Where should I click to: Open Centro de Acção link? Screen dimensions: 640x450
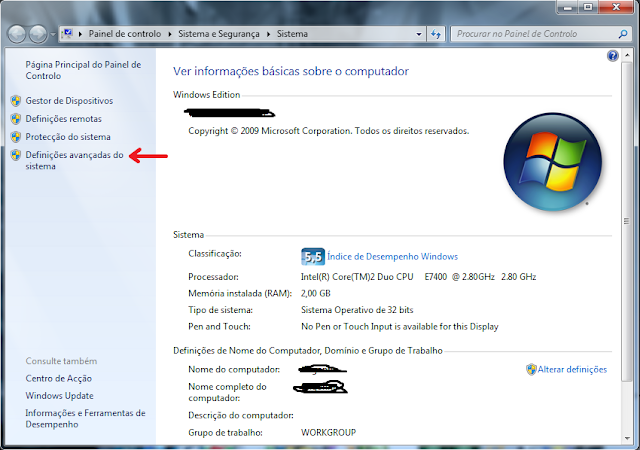[58, 379]
